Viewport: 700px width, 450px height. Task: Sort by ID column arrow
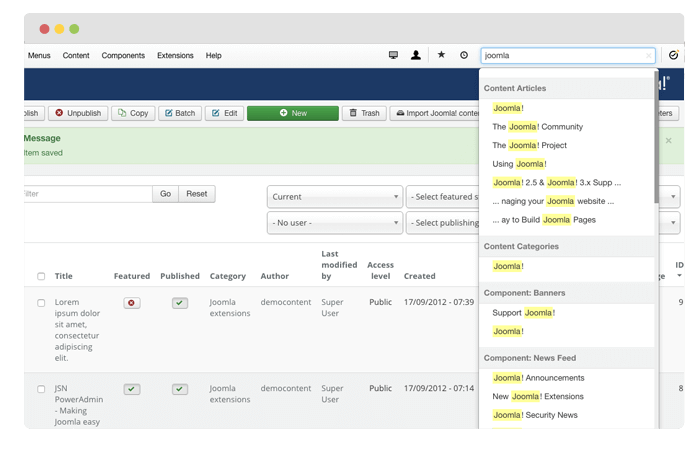[x=679, y=275]
